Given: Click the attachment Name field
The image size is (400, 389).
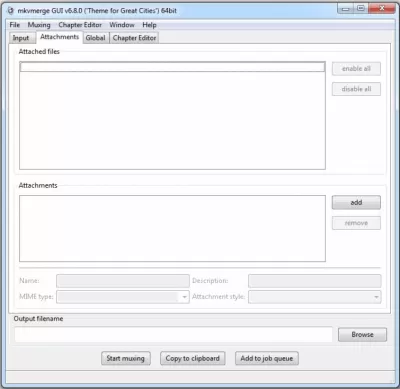Looking at the screenshot, I should (x=123, y=281).
